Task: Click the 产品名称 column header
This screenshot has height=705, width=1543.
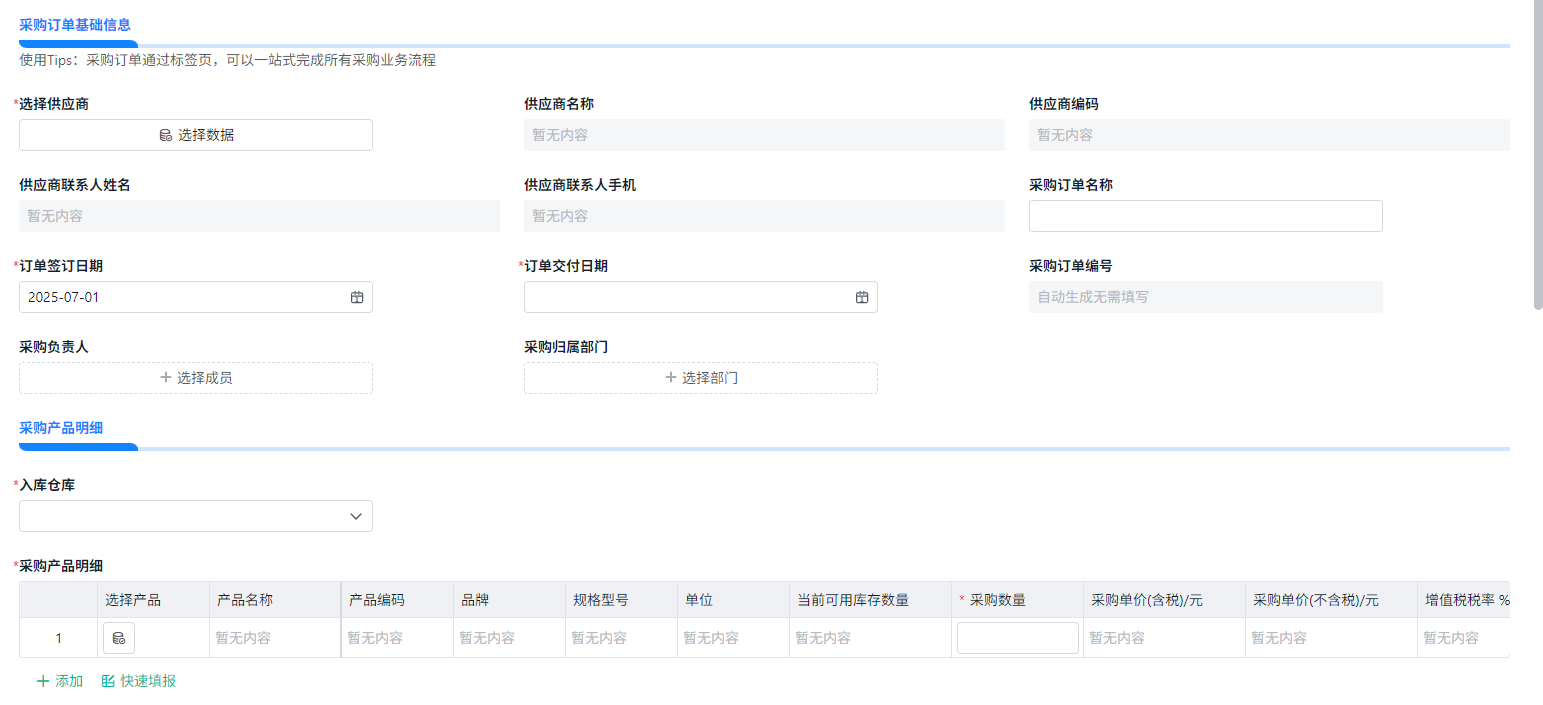Action: coord(275,600)
